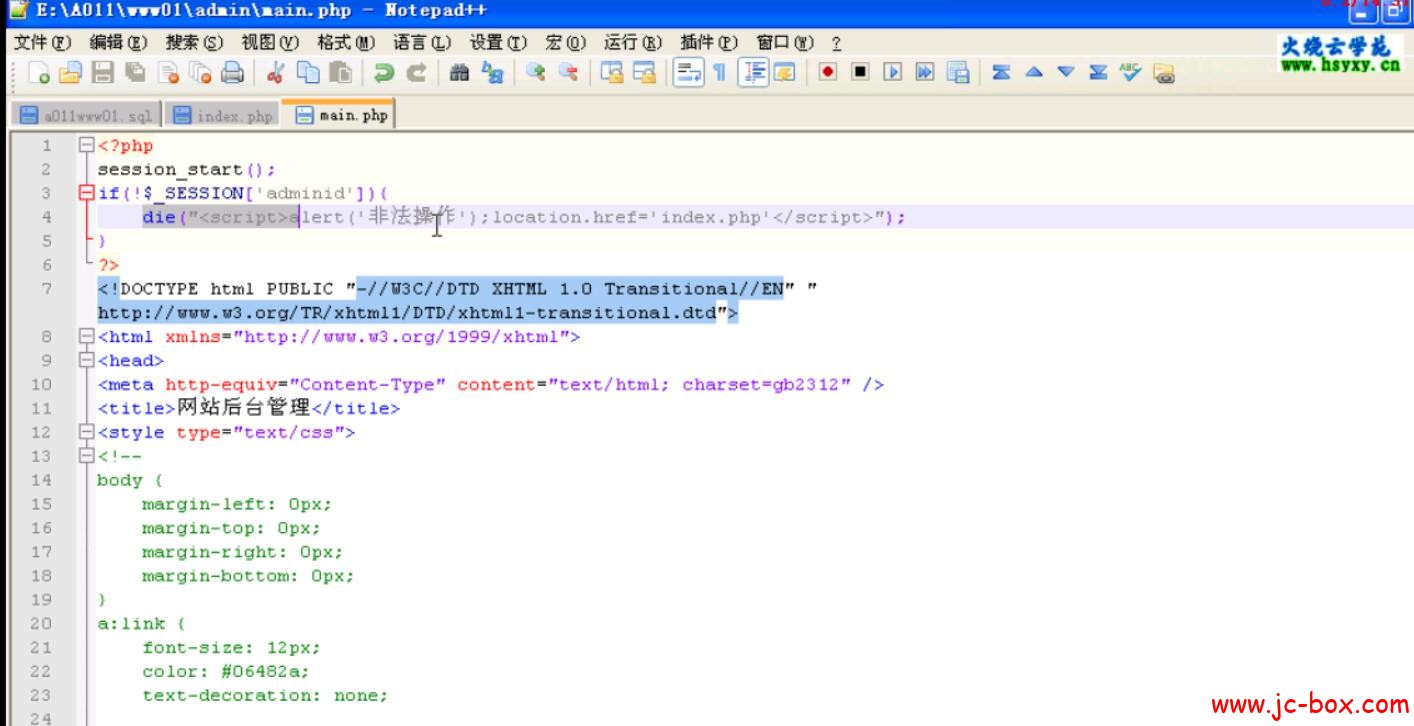Viewport: 1414px width, 726px height.
Task: Switch to the a011www01.sql tab
Action: (87, 116)
